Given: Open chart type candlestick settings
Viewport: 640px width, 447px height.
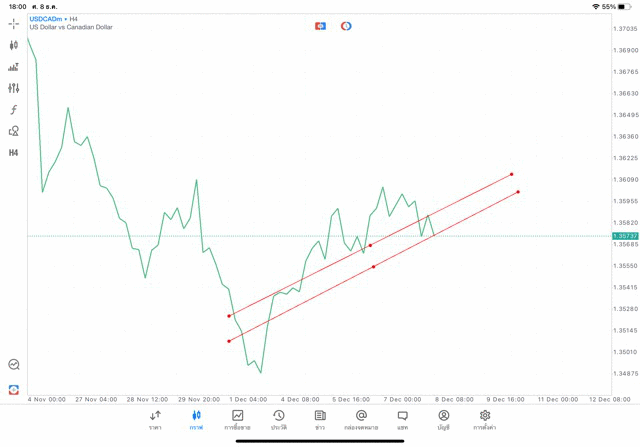Looking at the screenshot, I should pos(14,45).
